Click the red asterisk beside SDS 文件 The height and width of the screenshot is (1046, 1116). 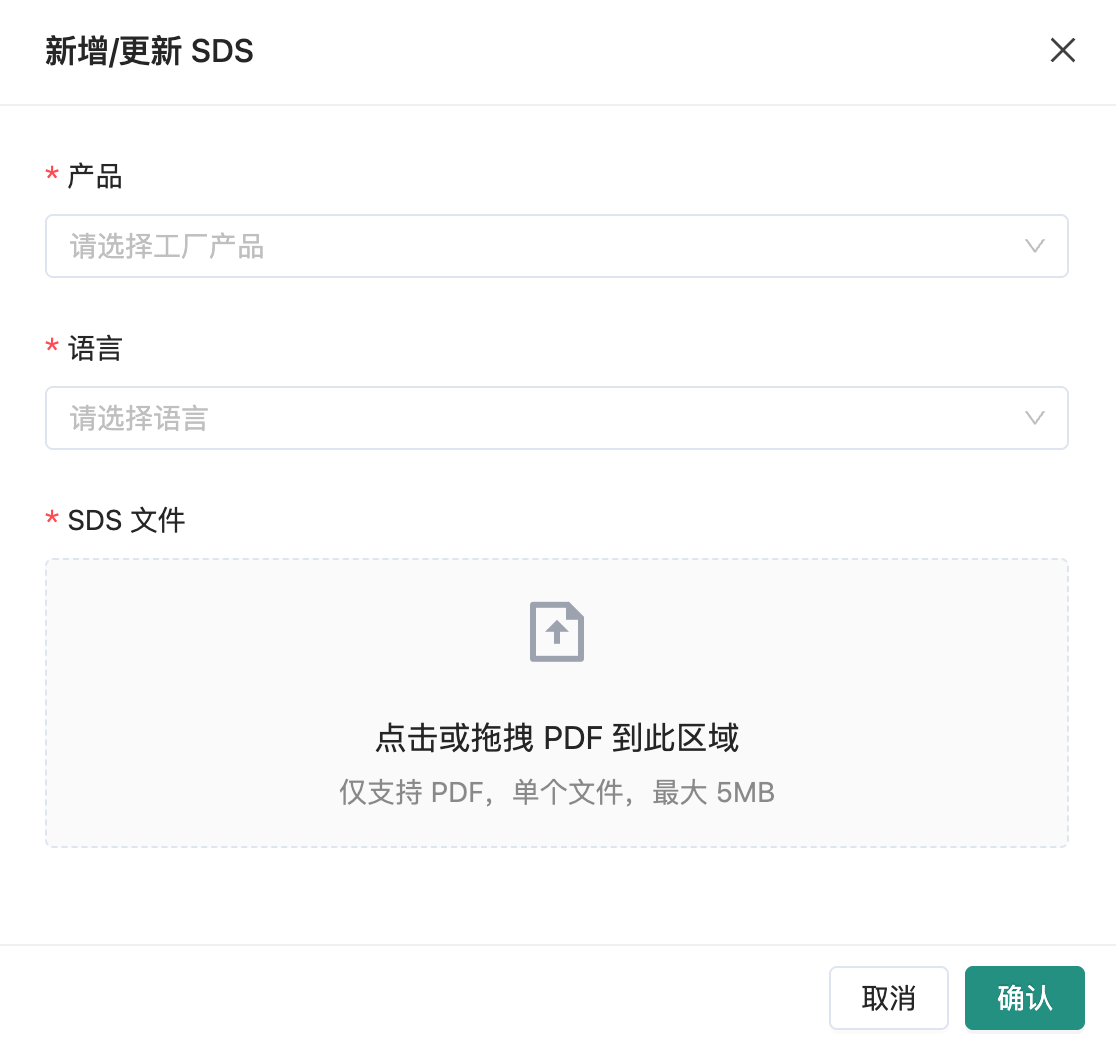[x=51, y=520]
